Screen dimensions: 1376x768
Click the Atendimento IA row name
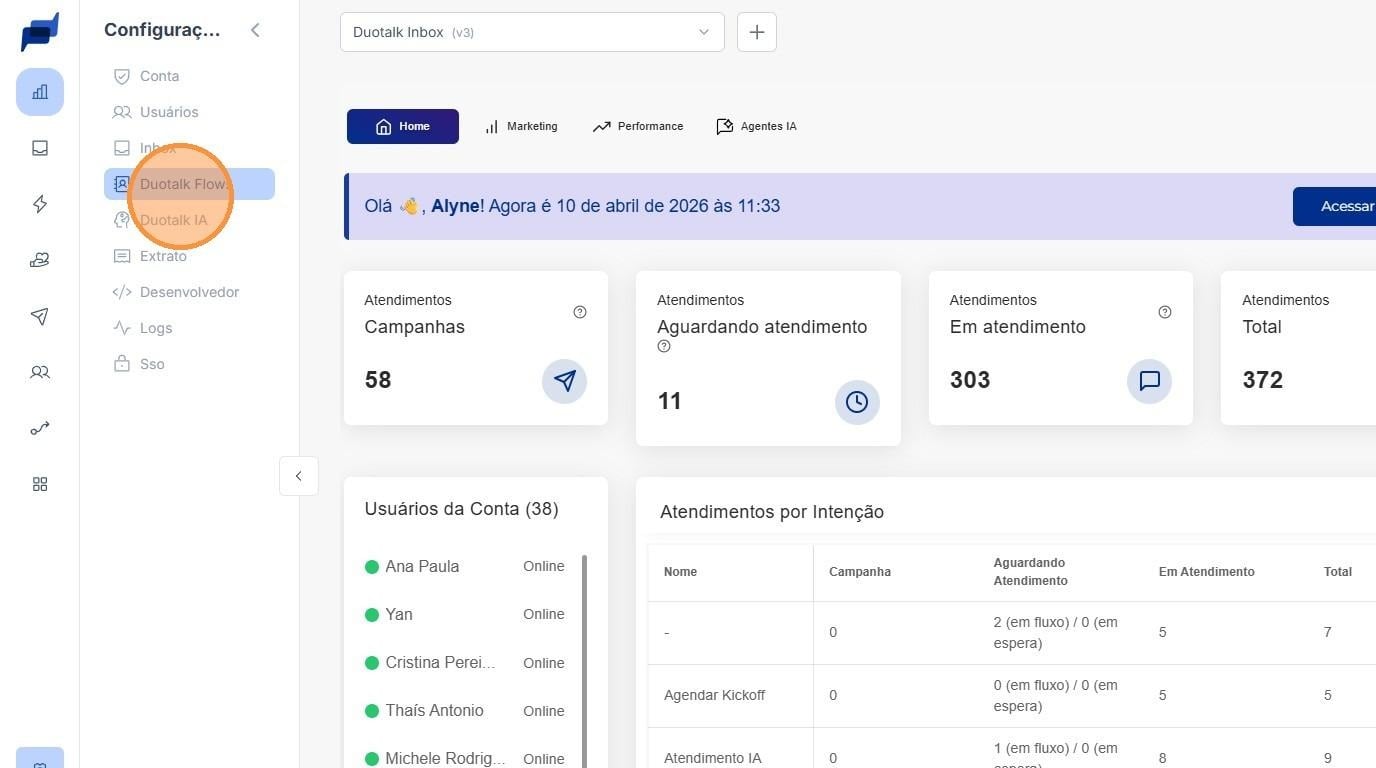click(x=713, y=758)
